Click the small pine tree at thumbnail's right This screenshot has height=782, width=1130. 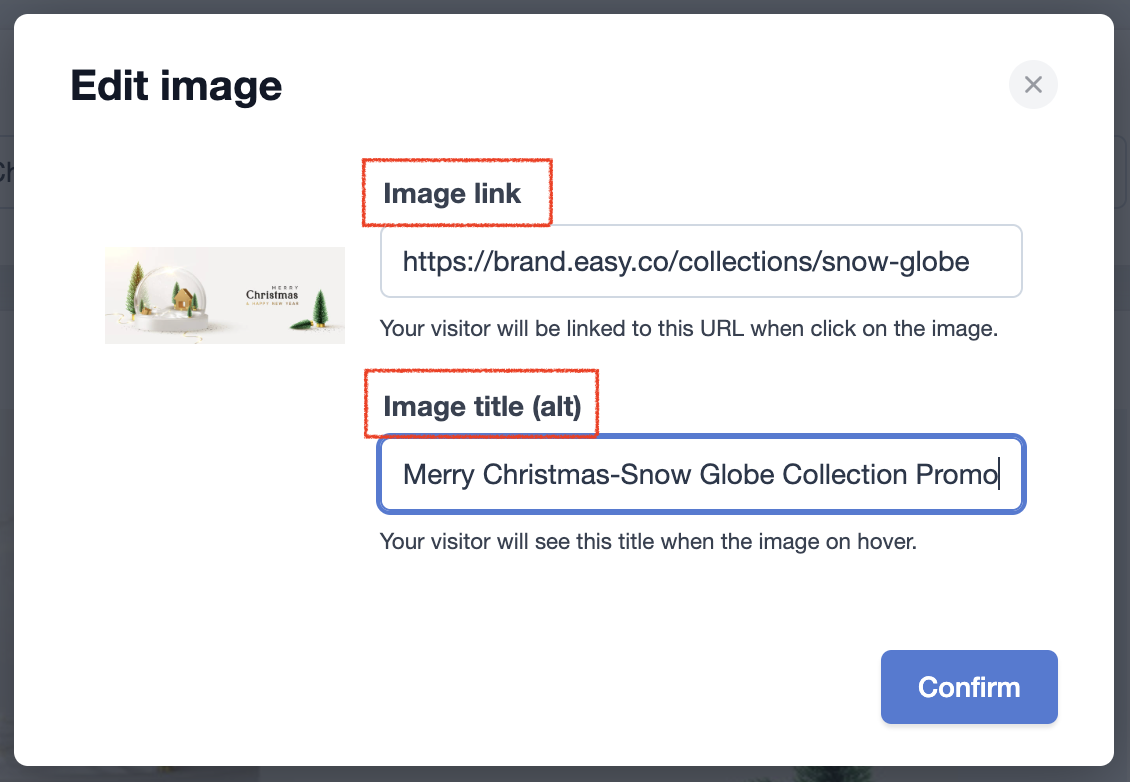(x=319, y=309)
